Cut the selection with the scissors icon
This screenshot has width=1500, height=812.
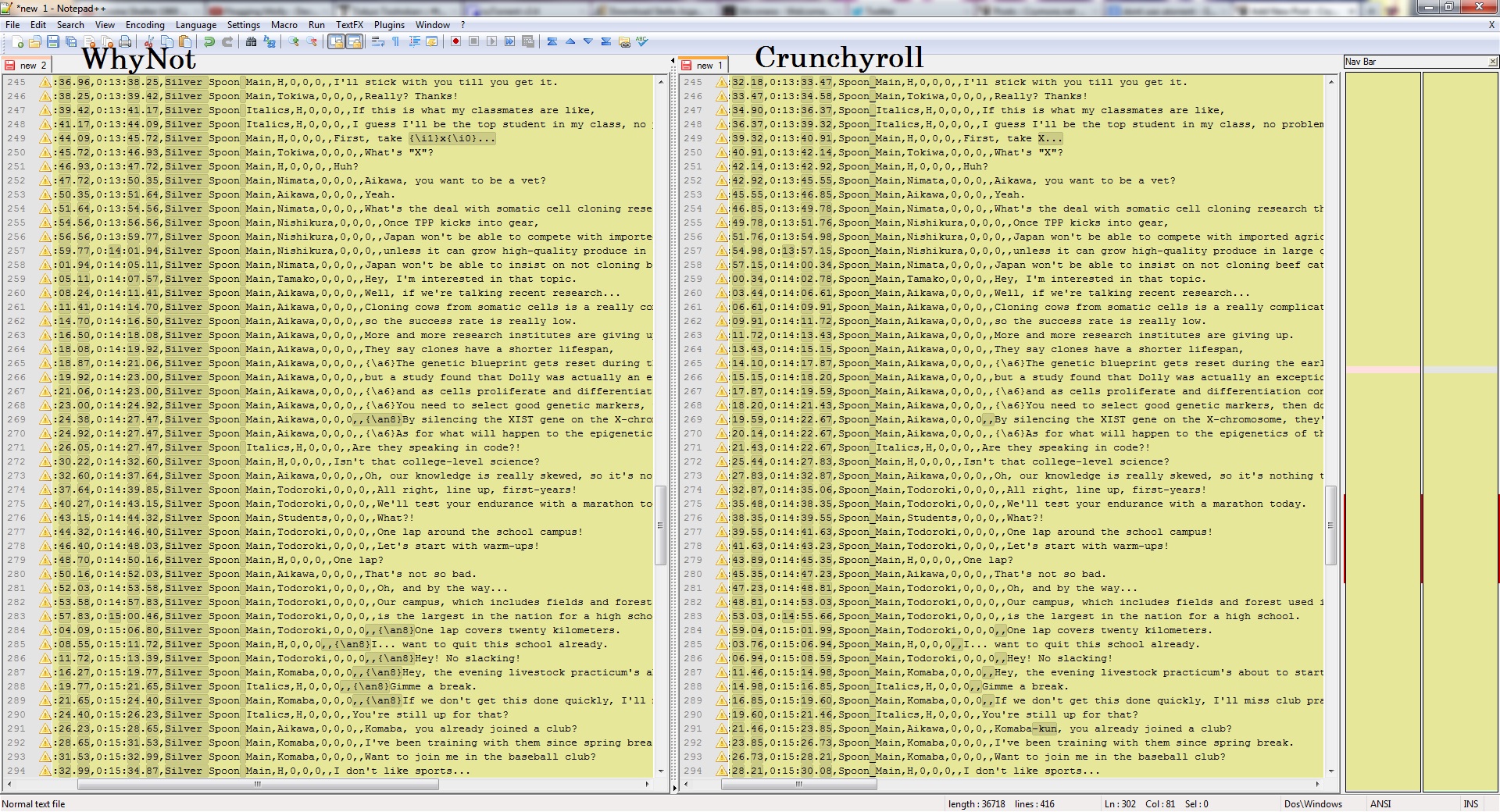pos(148,41)
